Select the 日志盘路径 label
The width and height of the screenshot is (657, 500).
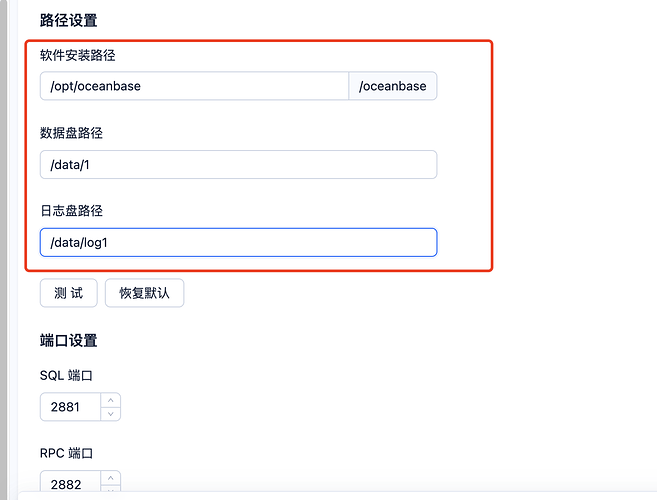(71, 210)
